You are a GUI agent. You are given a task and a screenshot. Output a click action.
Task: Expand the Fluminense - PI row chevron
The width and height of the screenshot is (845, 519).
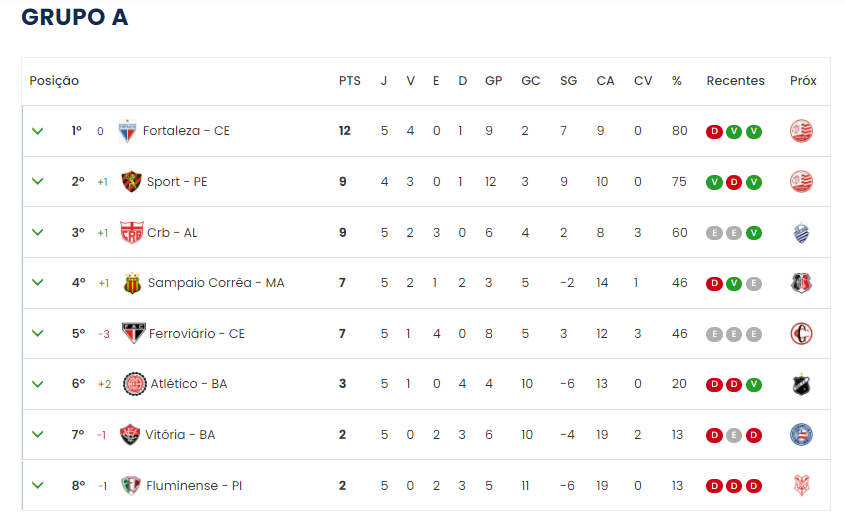[x=38, y=485]
